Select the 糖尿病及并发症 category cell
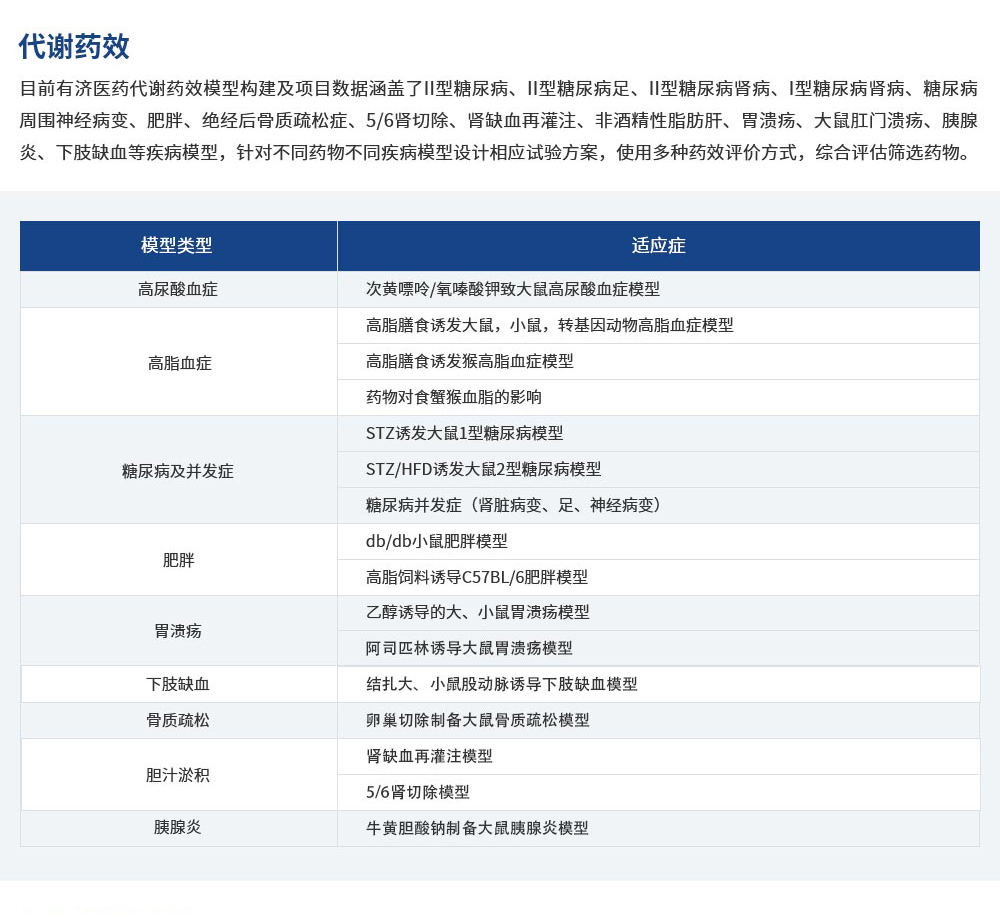1000x920 pixels. pyautogui.click(x=178, y=470)
